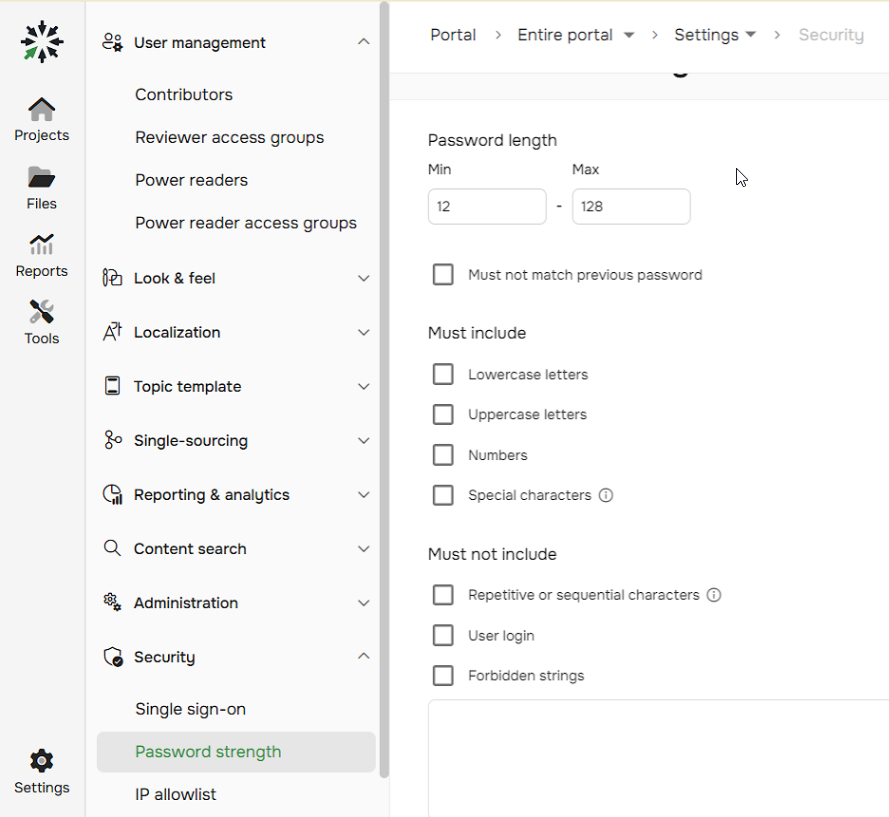
Task: Open the Contributors page
Action: (183, 94)
